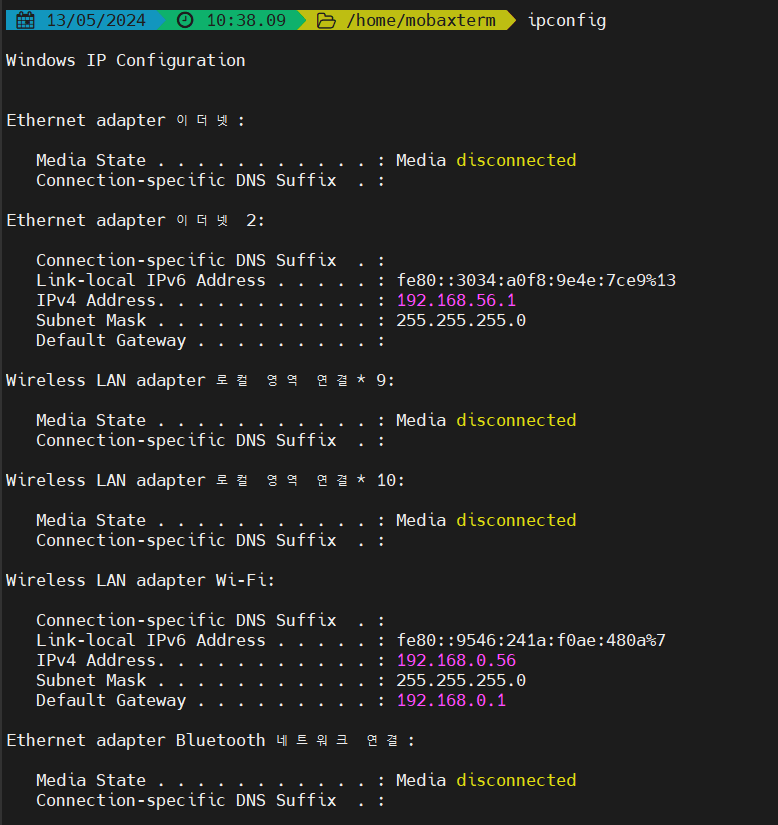Click the calendar icon in the prompt

click(x=26, y=20)
